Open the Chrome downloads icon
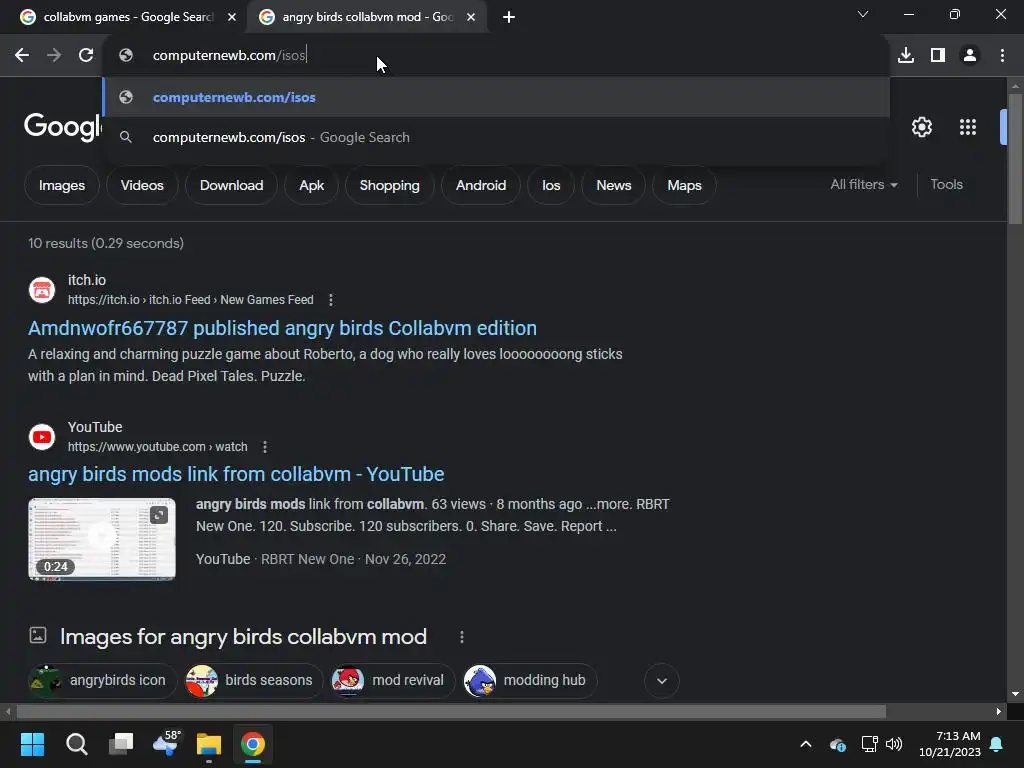 click(x=906, y=56)
